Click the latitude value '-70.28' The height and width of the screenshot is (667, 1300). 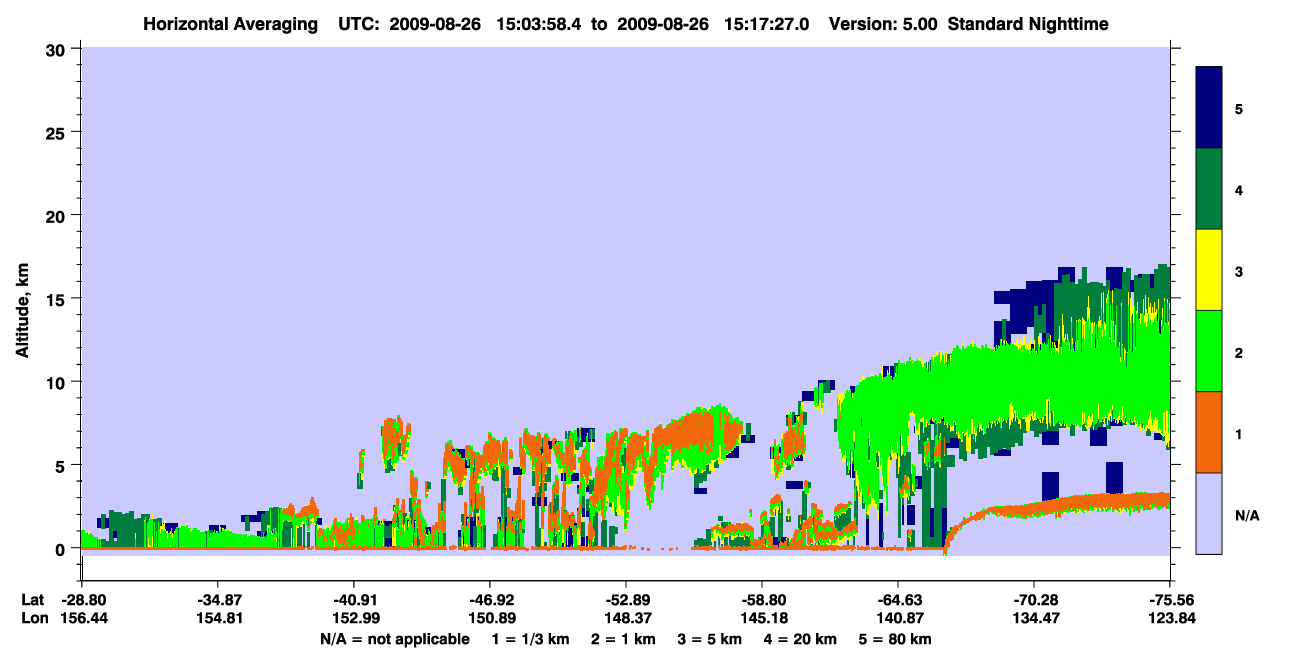[1034, 600]
